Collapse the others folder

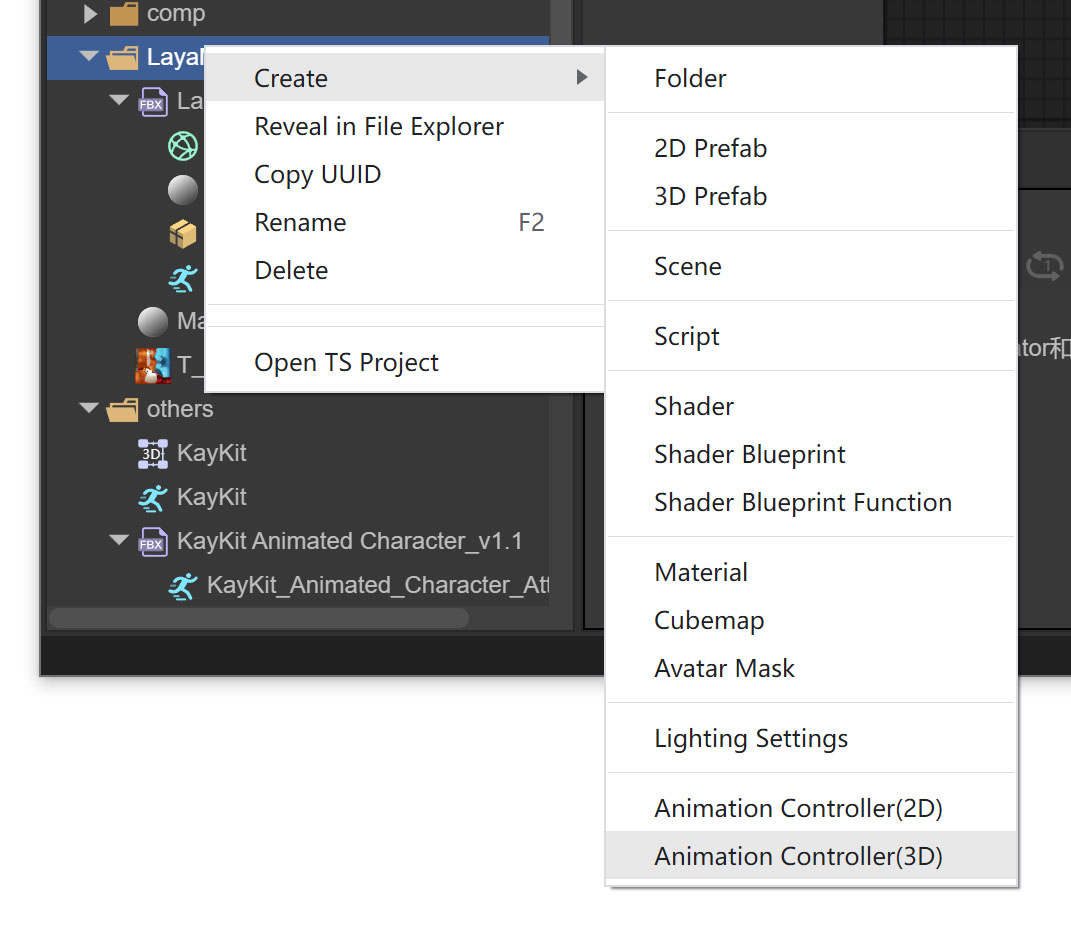point(89,409)
